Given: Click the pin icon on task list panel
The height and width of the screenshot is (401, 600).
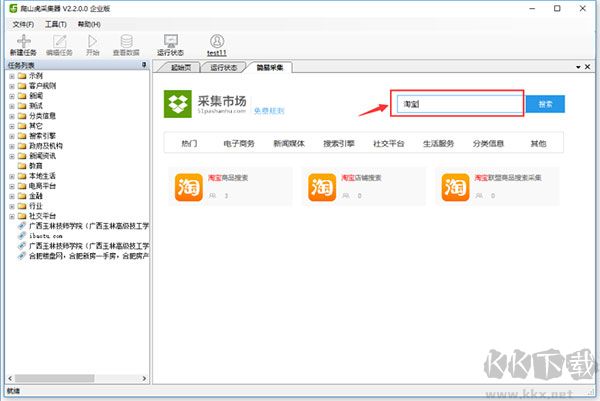Looking at the screenshot, I should pyautogui.click(x=144, y=65).
